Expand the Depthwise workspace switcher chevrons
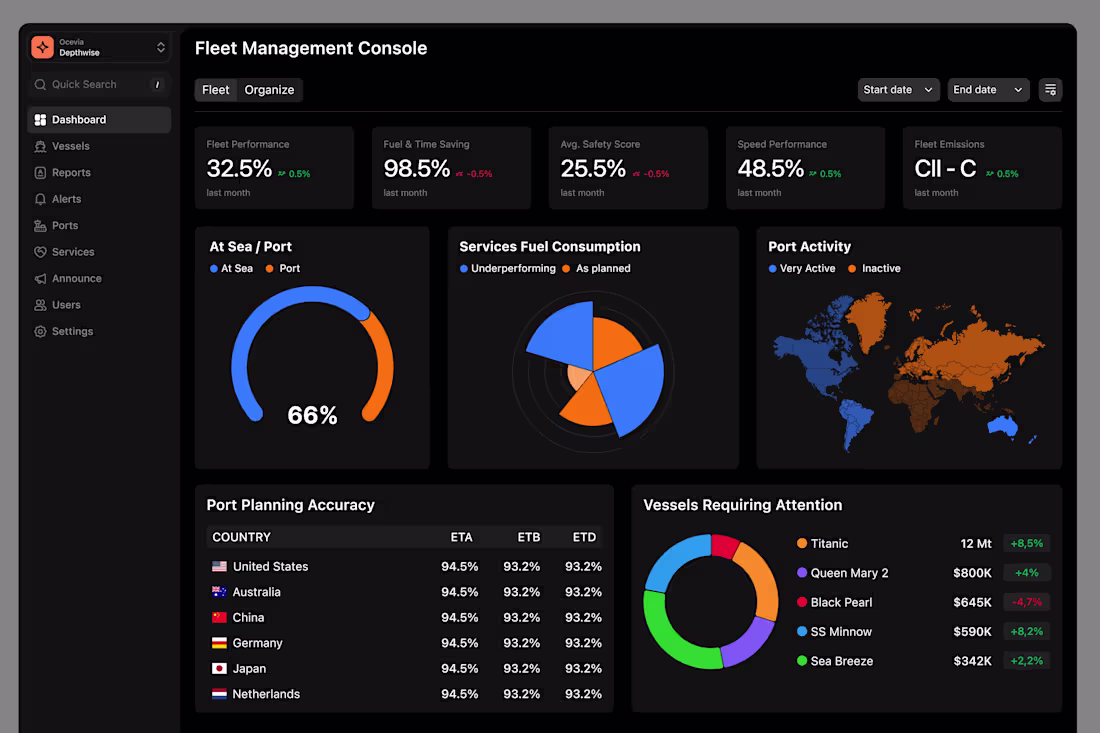Screen dimensions: 1100x733 pyautogui.click(x=161, y=47)
